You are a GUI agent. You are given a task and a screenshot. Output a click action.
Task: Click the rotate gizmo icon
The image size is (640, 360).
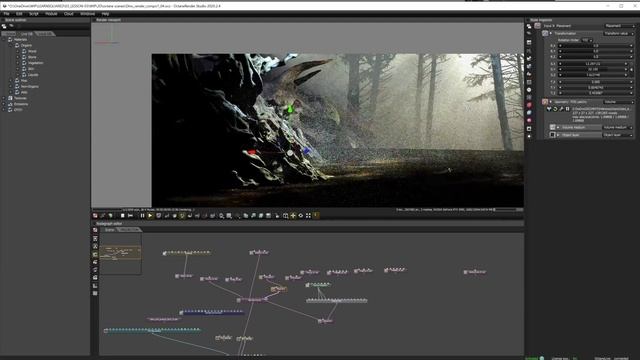click(301, 216)
